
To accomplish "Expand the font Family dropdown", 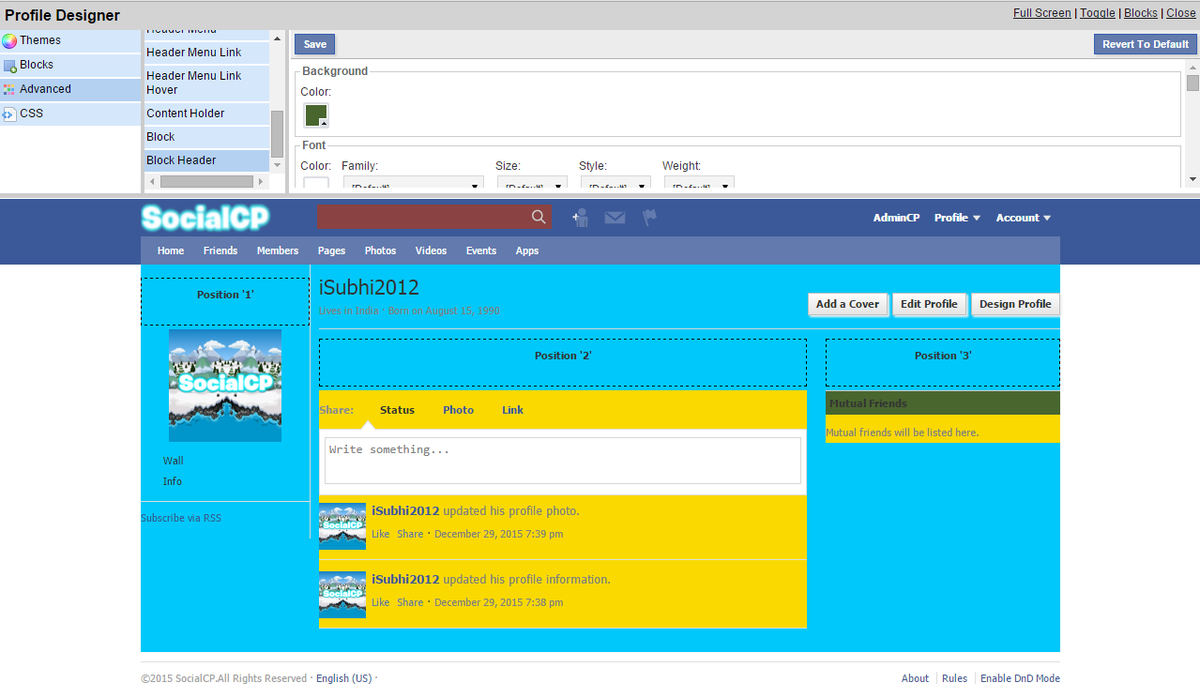I will (412, 185).
